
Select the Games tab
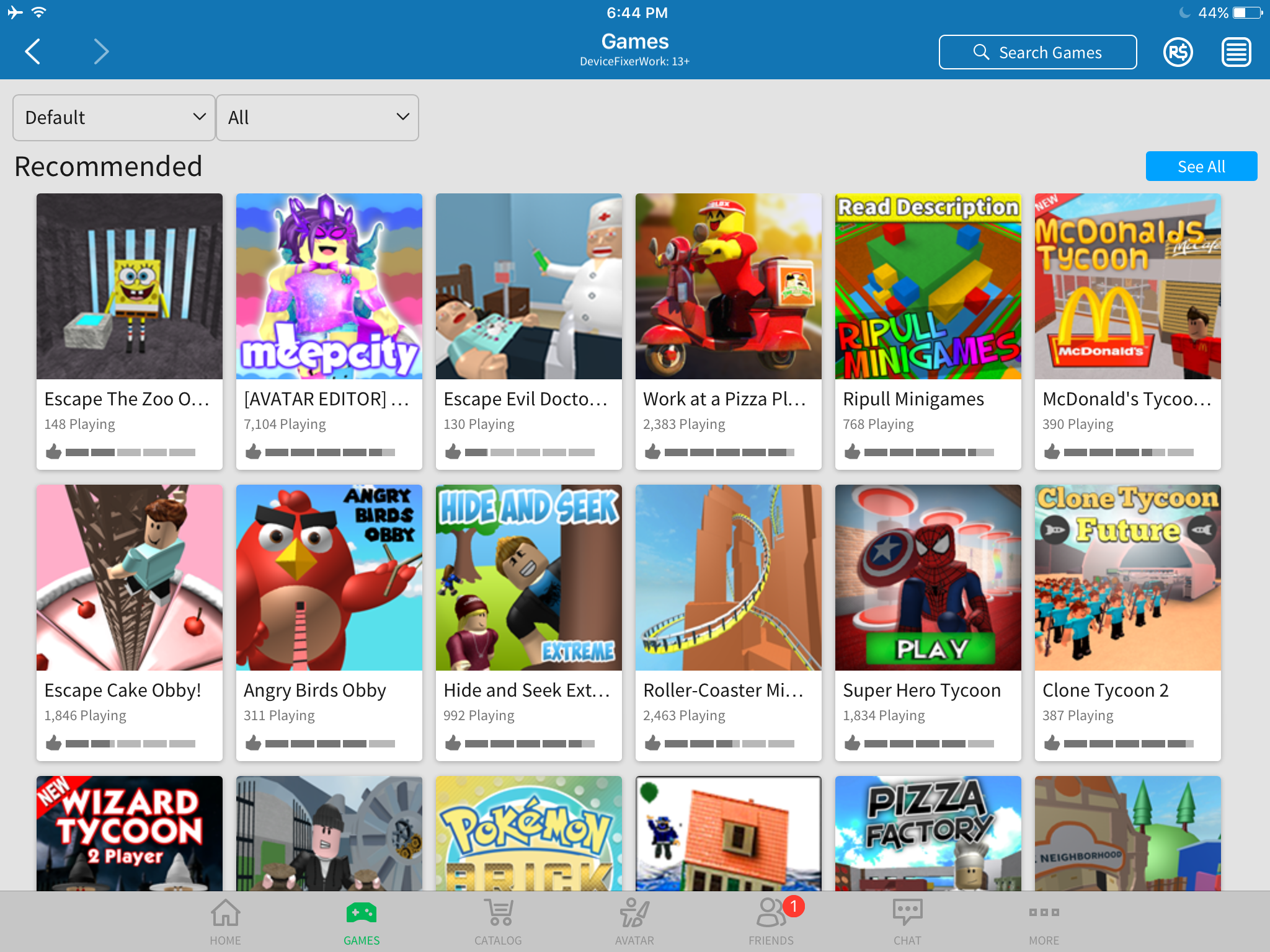click(x=362, y=922)
